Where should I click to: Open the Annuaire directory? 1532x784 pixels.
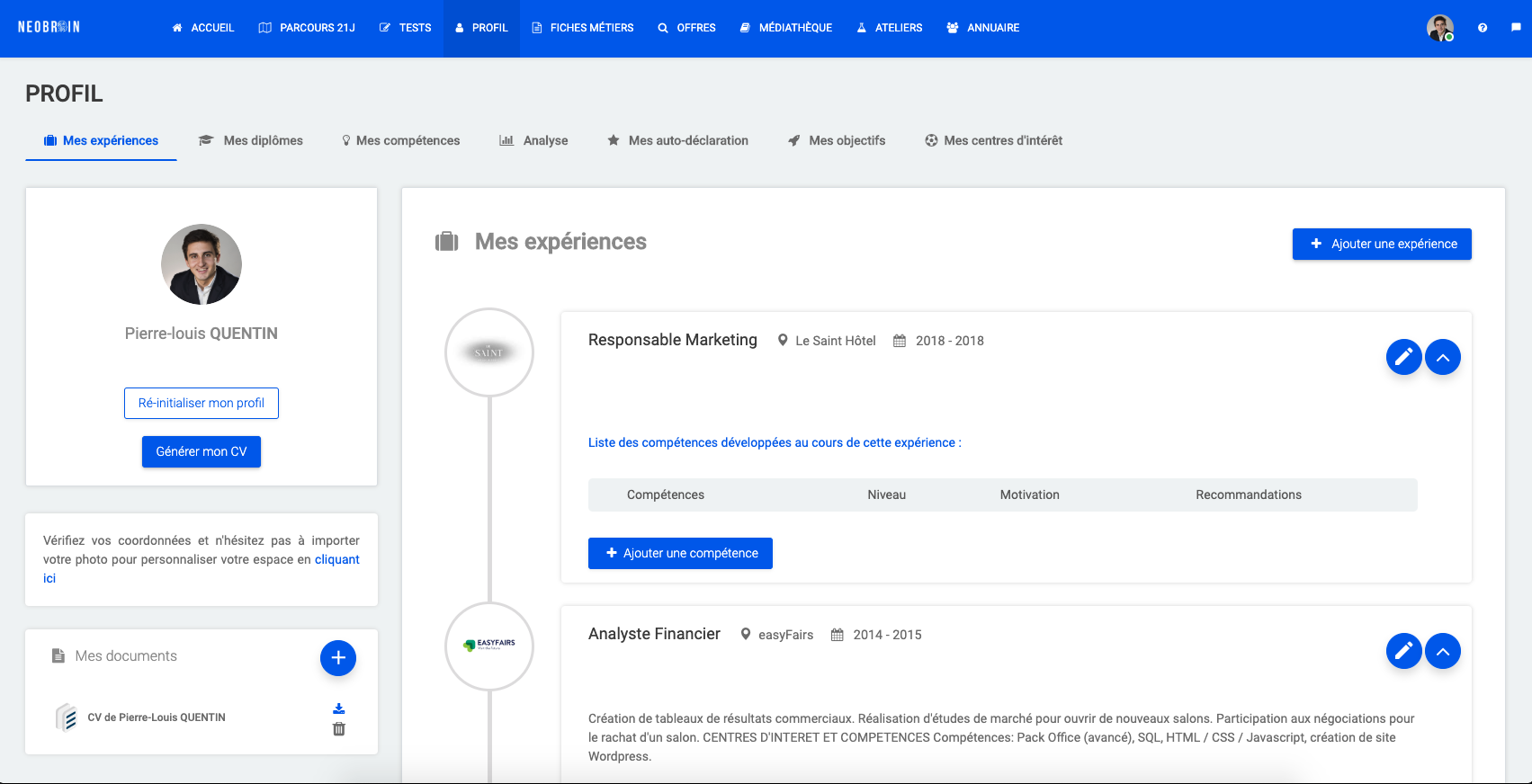tap(982, 28)
